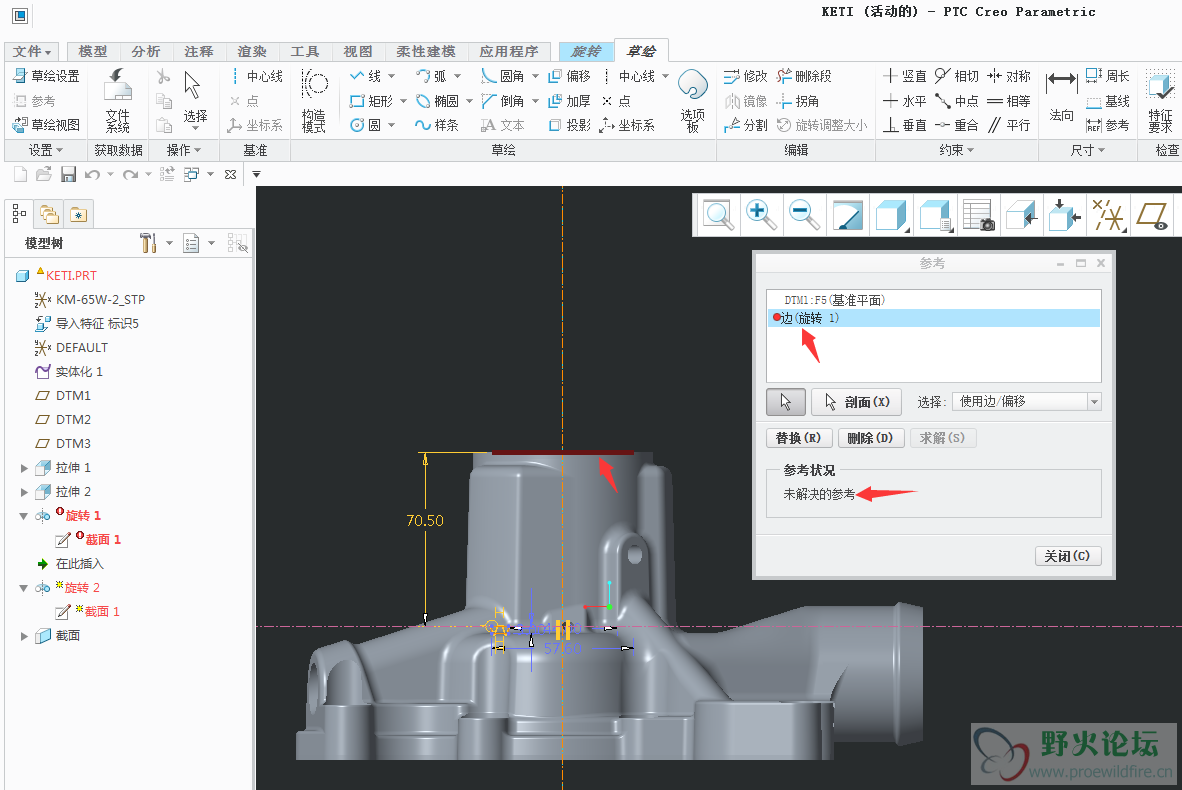The width and height of the screenshot is (1182, 790).
Task: Switch to the 分析 ribbon tab
Action: pos(145,51)
